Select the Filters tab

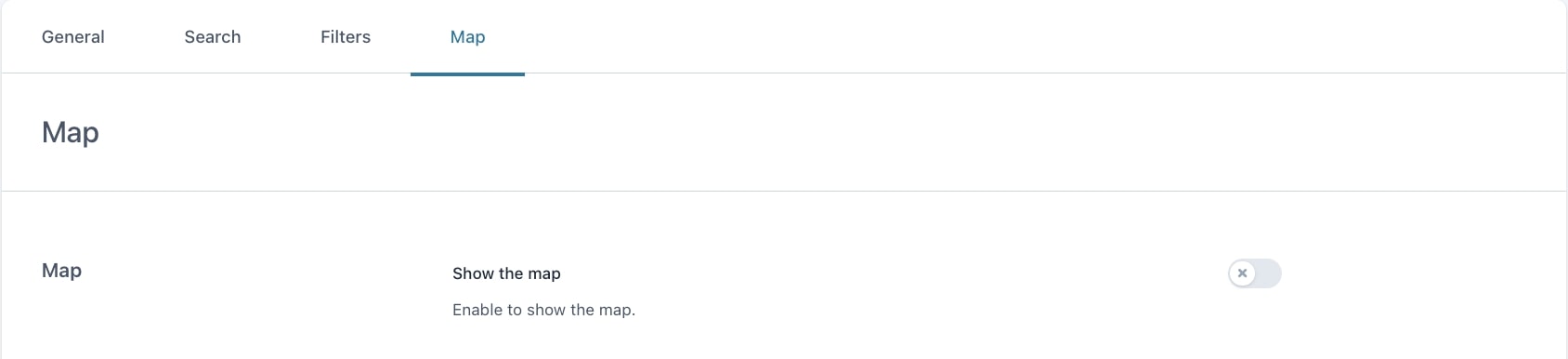pos(346,37)
